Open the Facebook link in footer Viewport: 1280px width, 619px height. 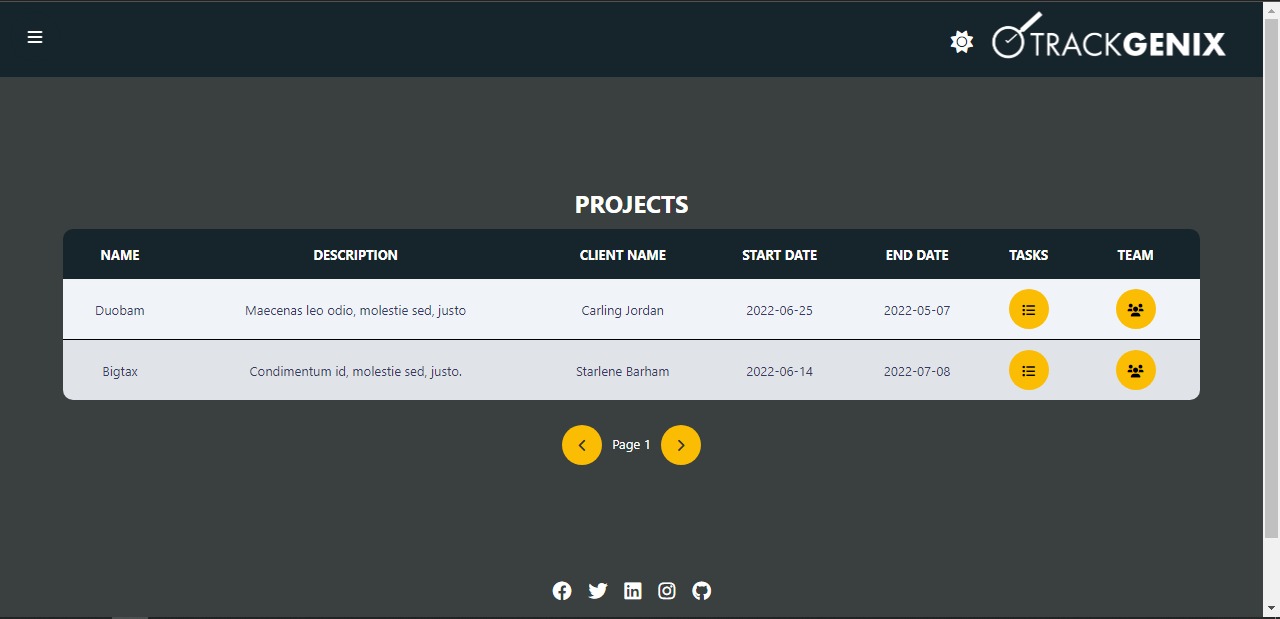pos(562,591)
